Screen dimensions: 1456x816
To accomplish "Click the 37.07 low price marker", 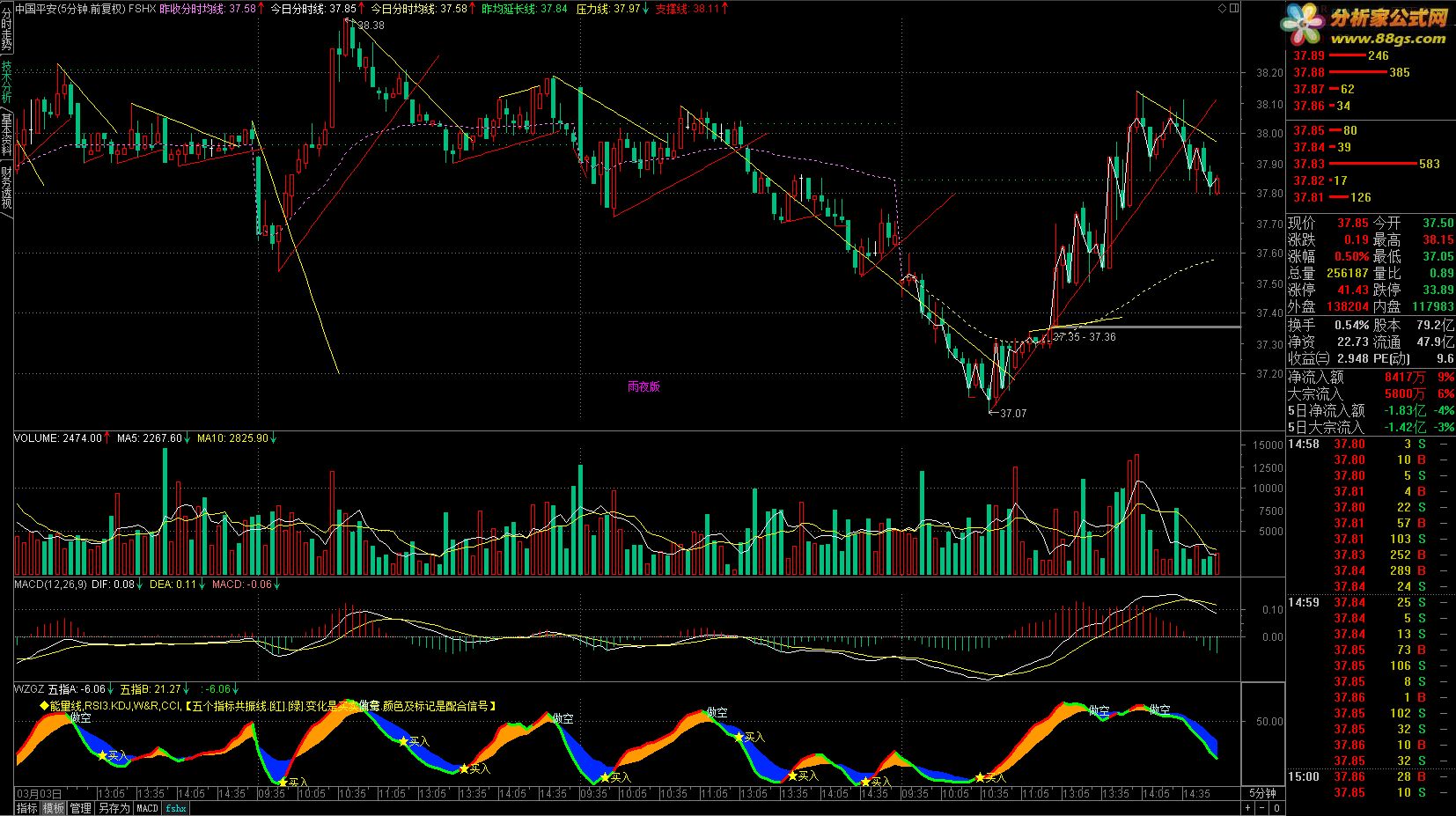I will 1013,413.
